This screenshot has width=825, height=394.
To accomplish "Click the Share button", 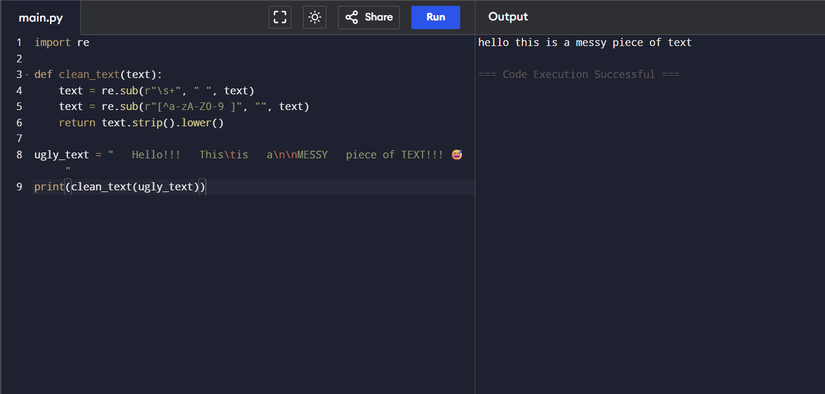I will point(369,17).
